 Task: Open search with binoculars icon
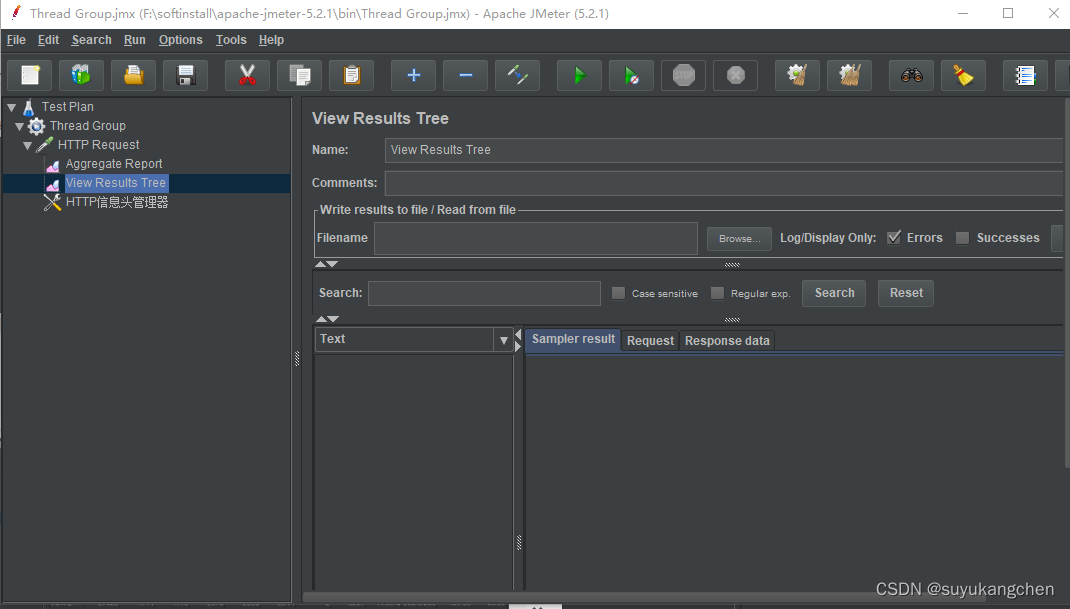[911, 75]
